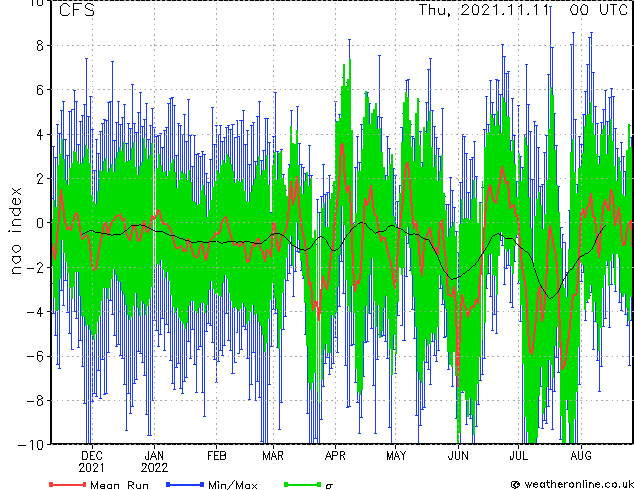
Task: Click the JUN month axis label
Action: pyautogui.click(x=458, y=456)
